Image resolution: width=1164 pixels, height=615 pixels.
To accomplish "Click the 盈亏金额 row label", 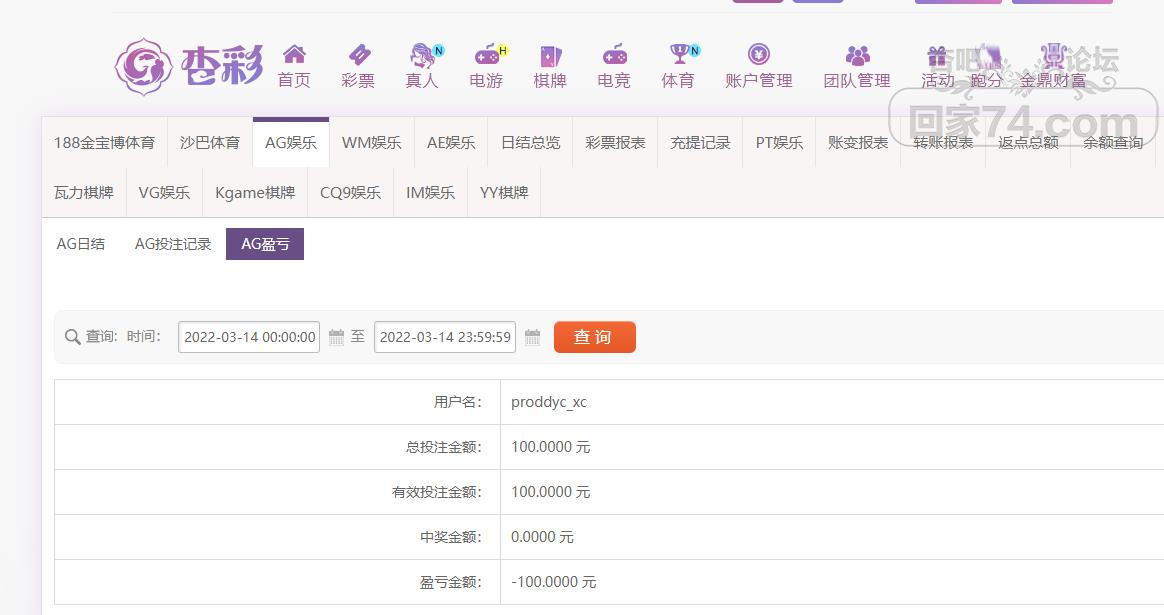I will (451, 582).
